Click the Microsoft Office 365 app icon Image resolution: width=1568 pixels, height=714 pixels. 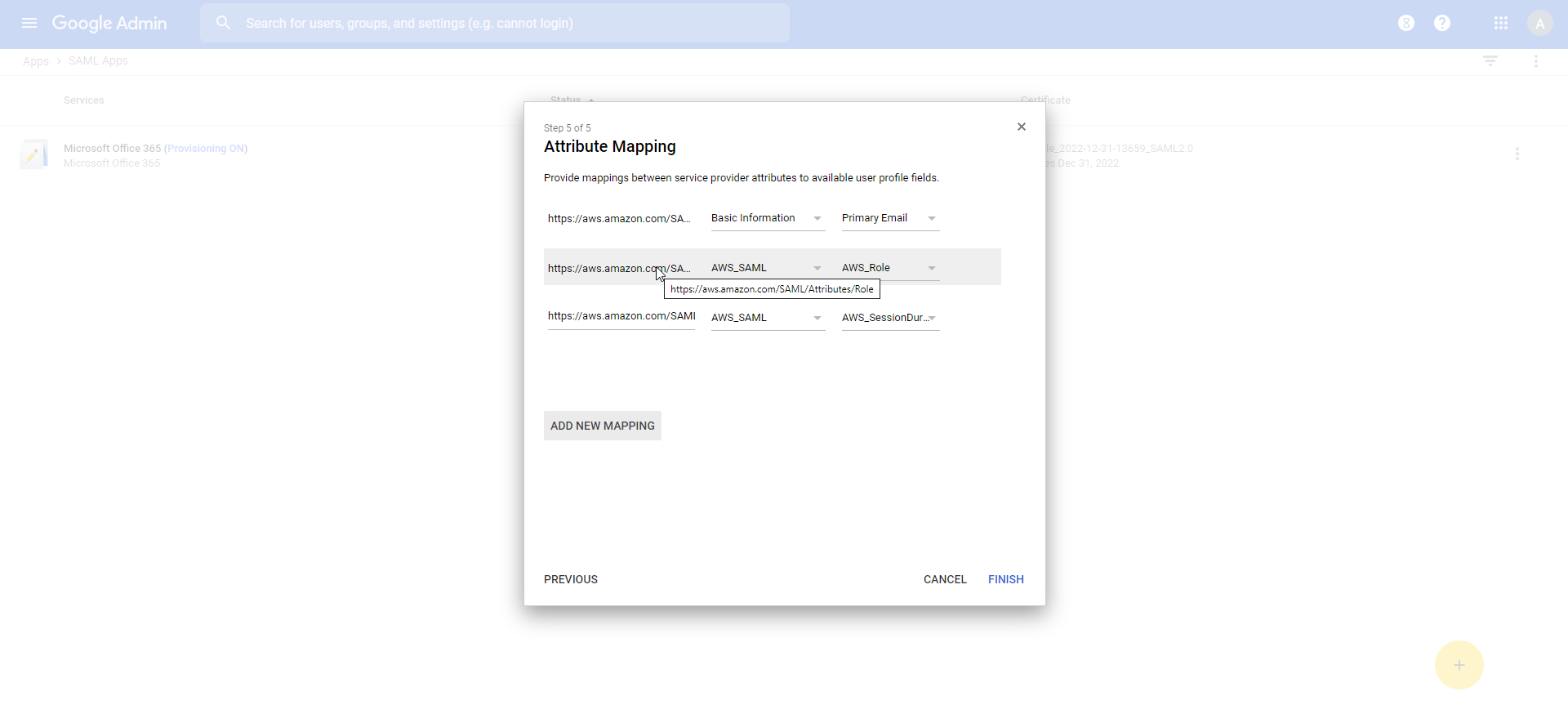(x=34, y=154)
